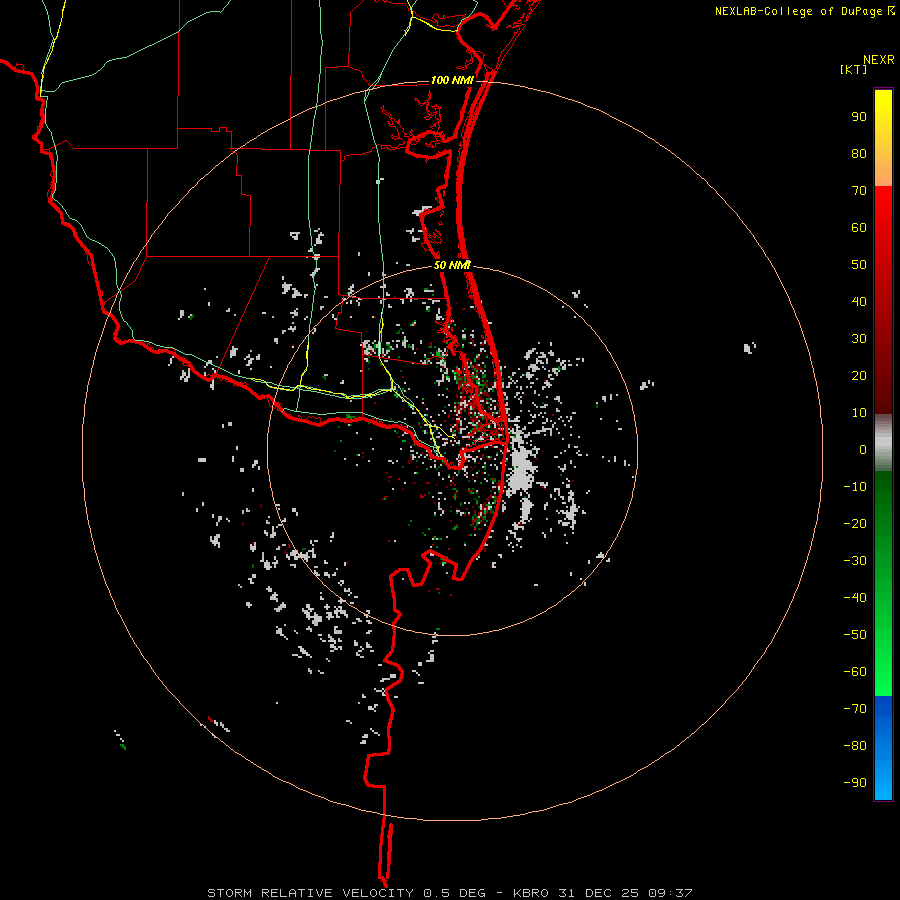
Task: Click the 30 value on velocity scale
Action: pos(859,339)
